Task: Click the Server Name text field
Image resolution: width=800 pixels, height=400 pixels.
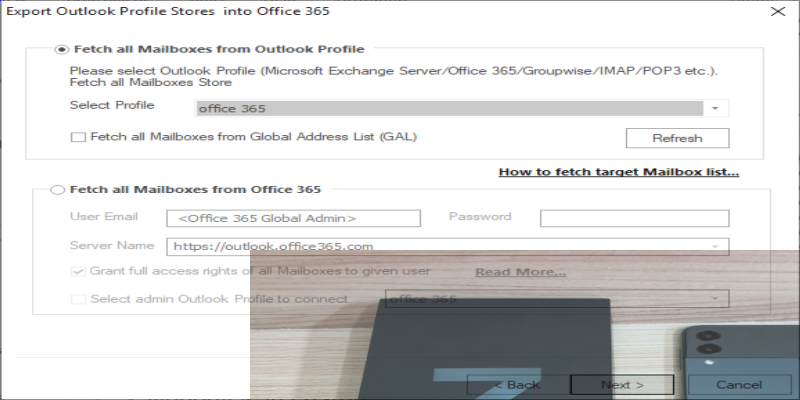Action: tap(447, 246)
